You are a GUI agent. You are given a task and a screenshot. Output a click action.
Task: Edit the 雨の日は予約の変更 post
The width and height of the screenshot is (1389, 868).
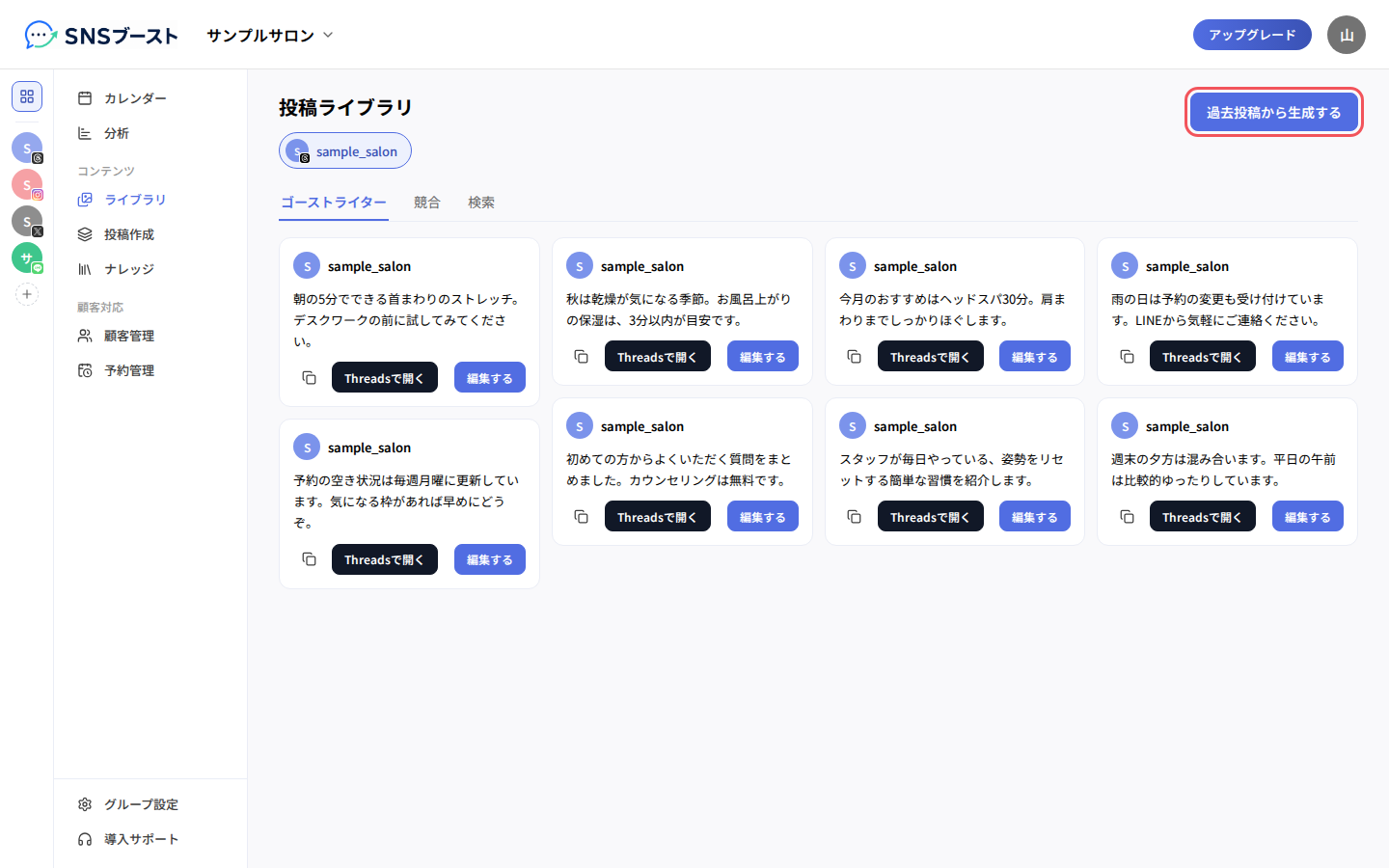point(1308,357)
